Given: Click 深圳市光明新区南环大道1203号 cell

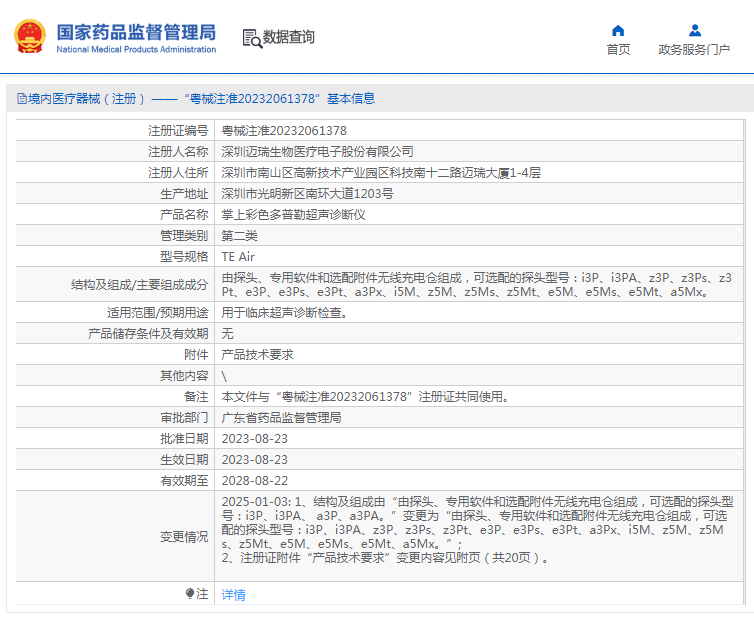Looking at the screenshot, I should click(x=307, y=193).
